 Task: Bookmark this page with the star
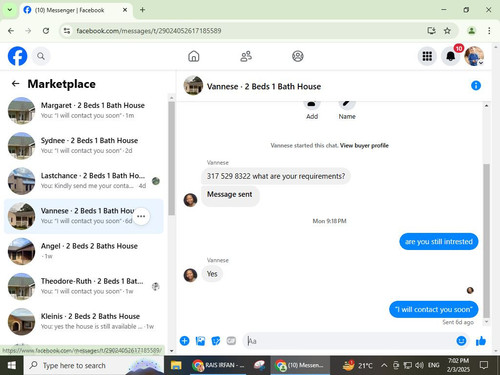[447, 31]
